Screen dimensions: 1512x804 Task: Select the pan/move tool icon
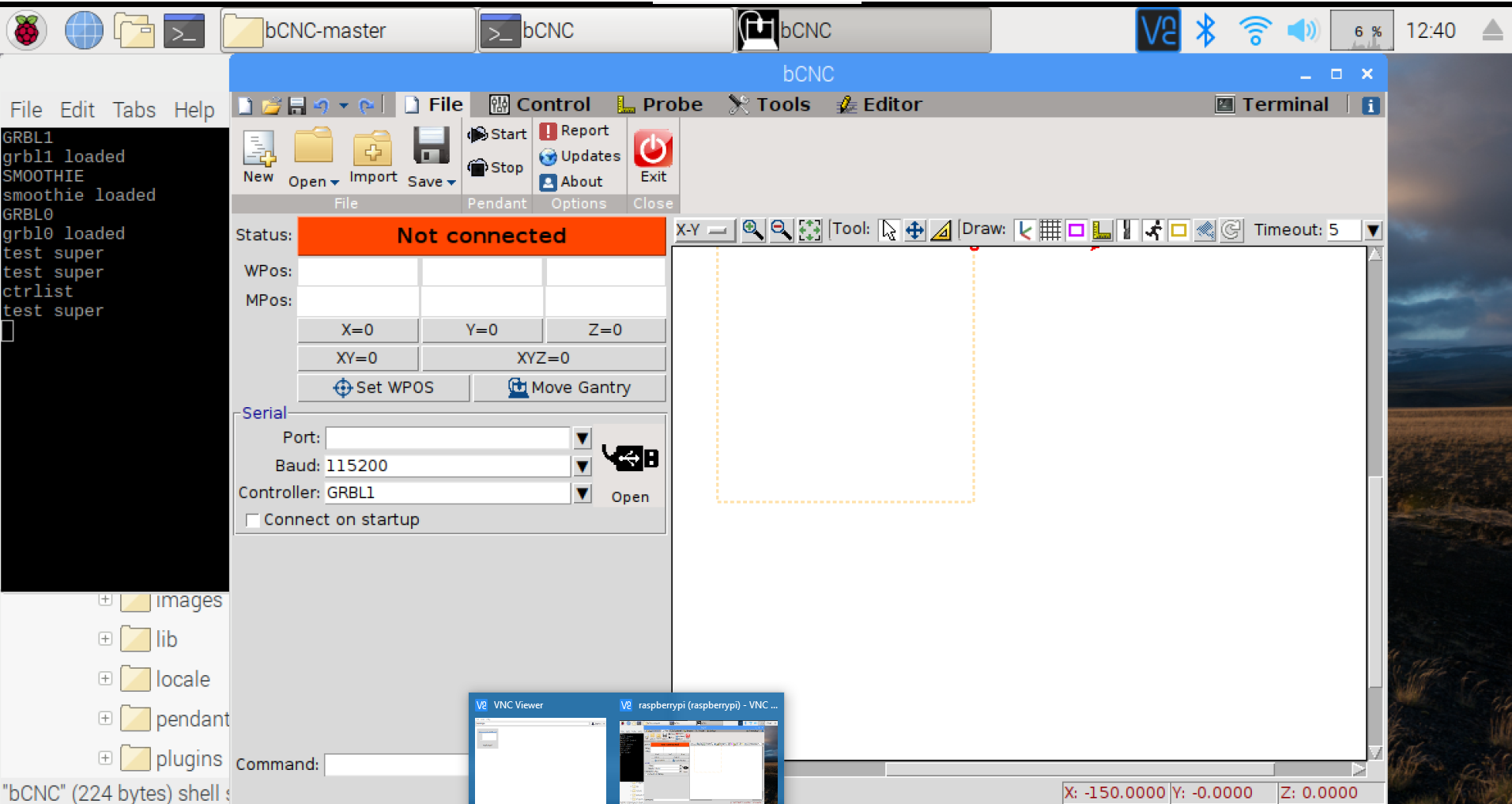(x=914, y=230)
